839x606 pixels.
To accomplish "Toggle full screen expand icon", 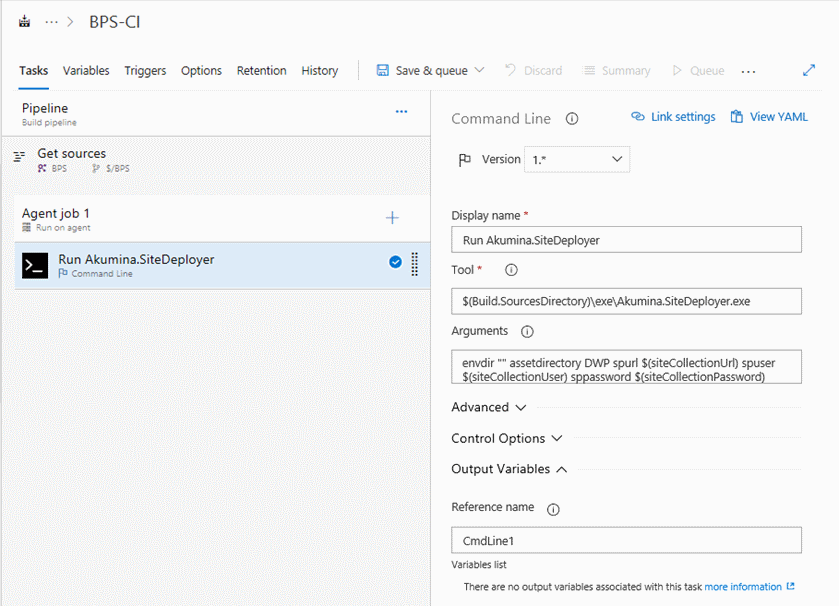I will point(809,70).
